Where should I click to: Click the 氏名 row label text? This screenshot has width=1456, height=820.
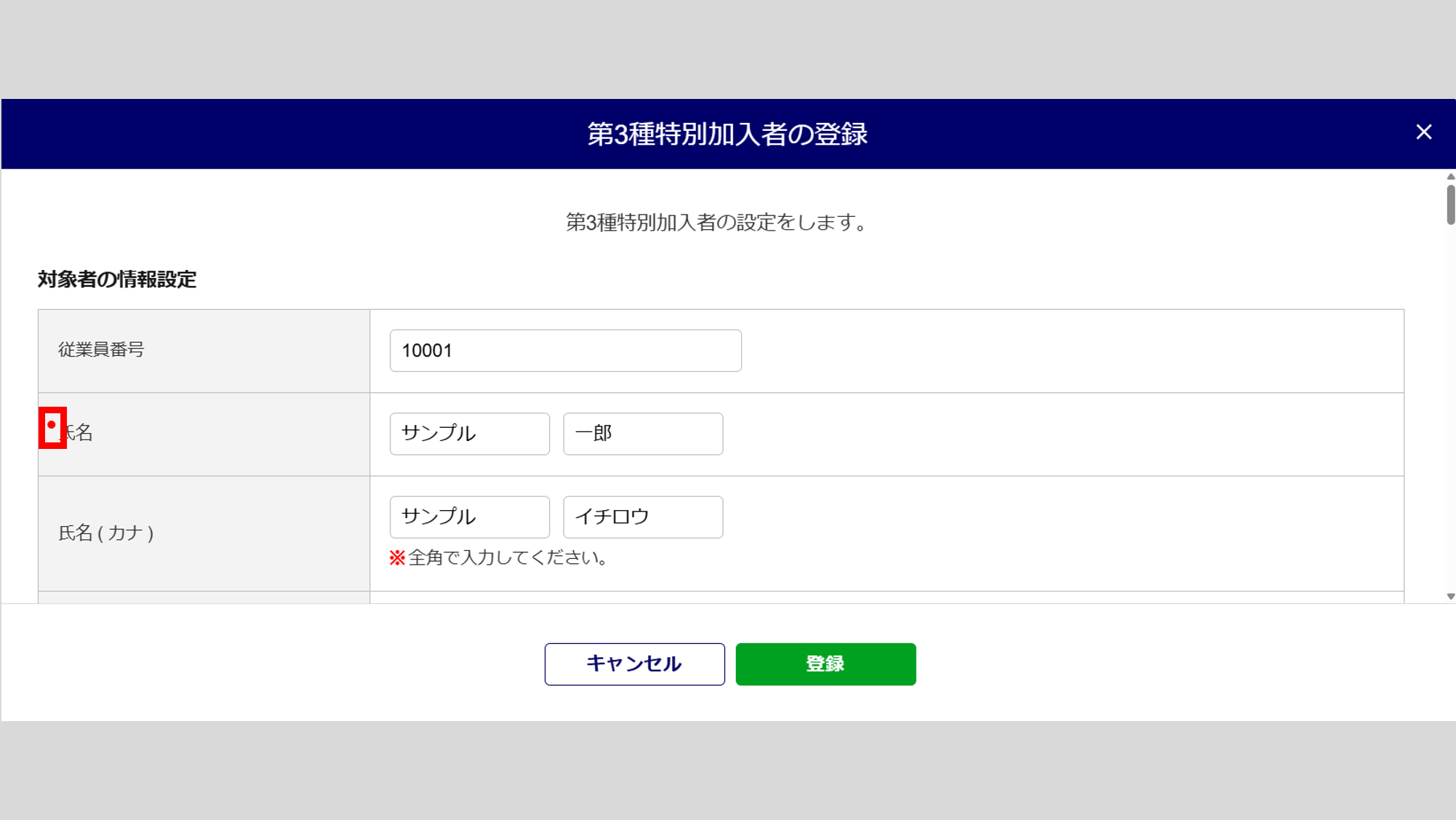coord(79,433)
